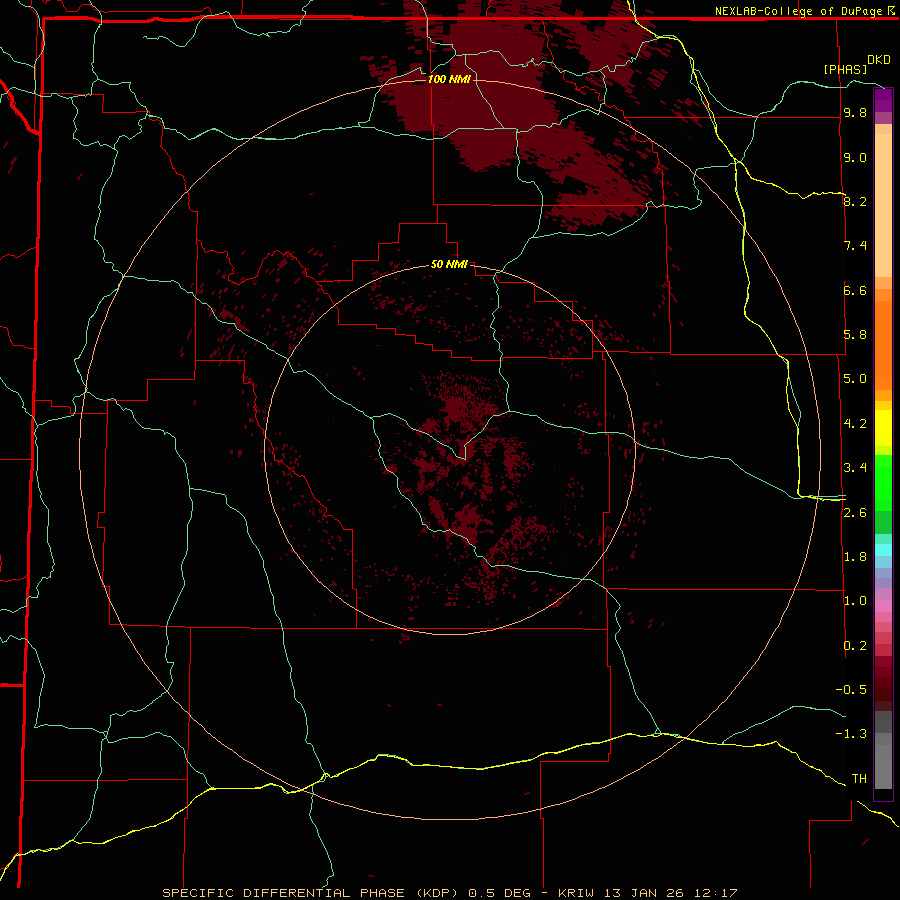This screenshot has width=900, height=900.
Task: Click the 7.4 value on the color scale
Action: click(x=855, y=246)
